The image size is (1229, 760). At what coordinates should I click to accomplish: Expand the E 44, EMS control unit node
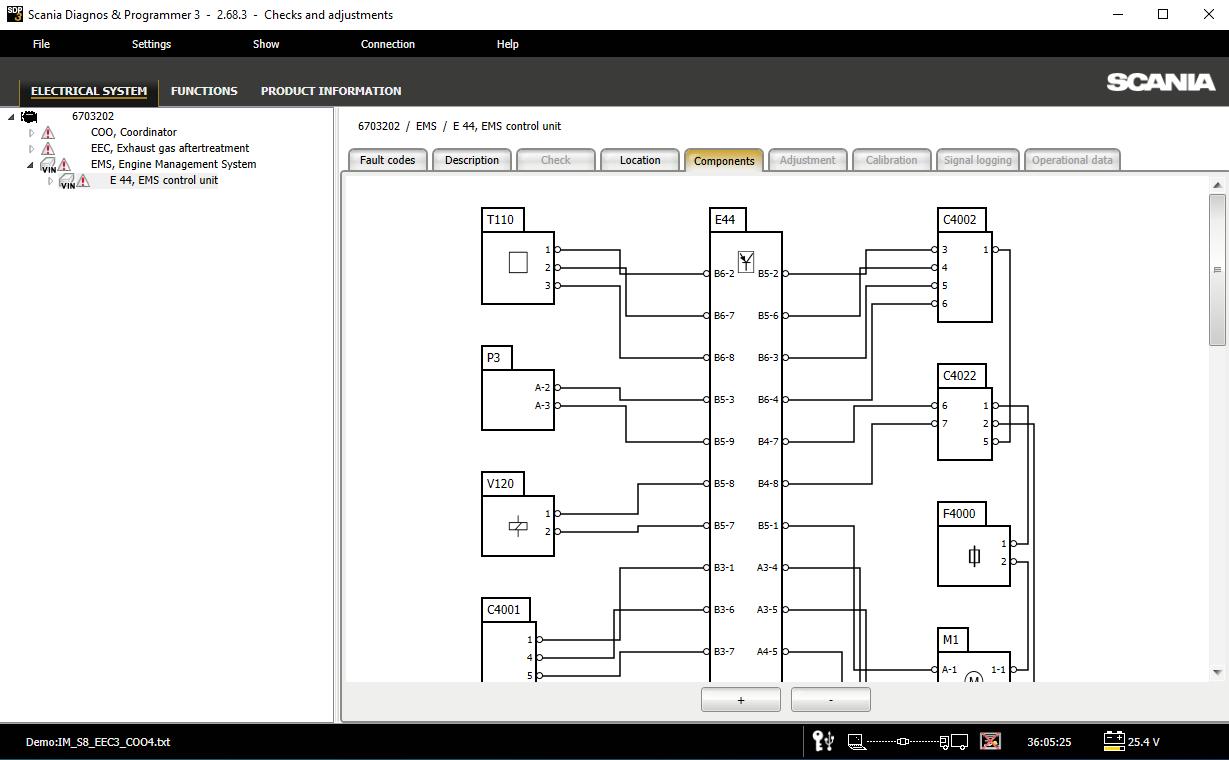[x=50, y=181]
